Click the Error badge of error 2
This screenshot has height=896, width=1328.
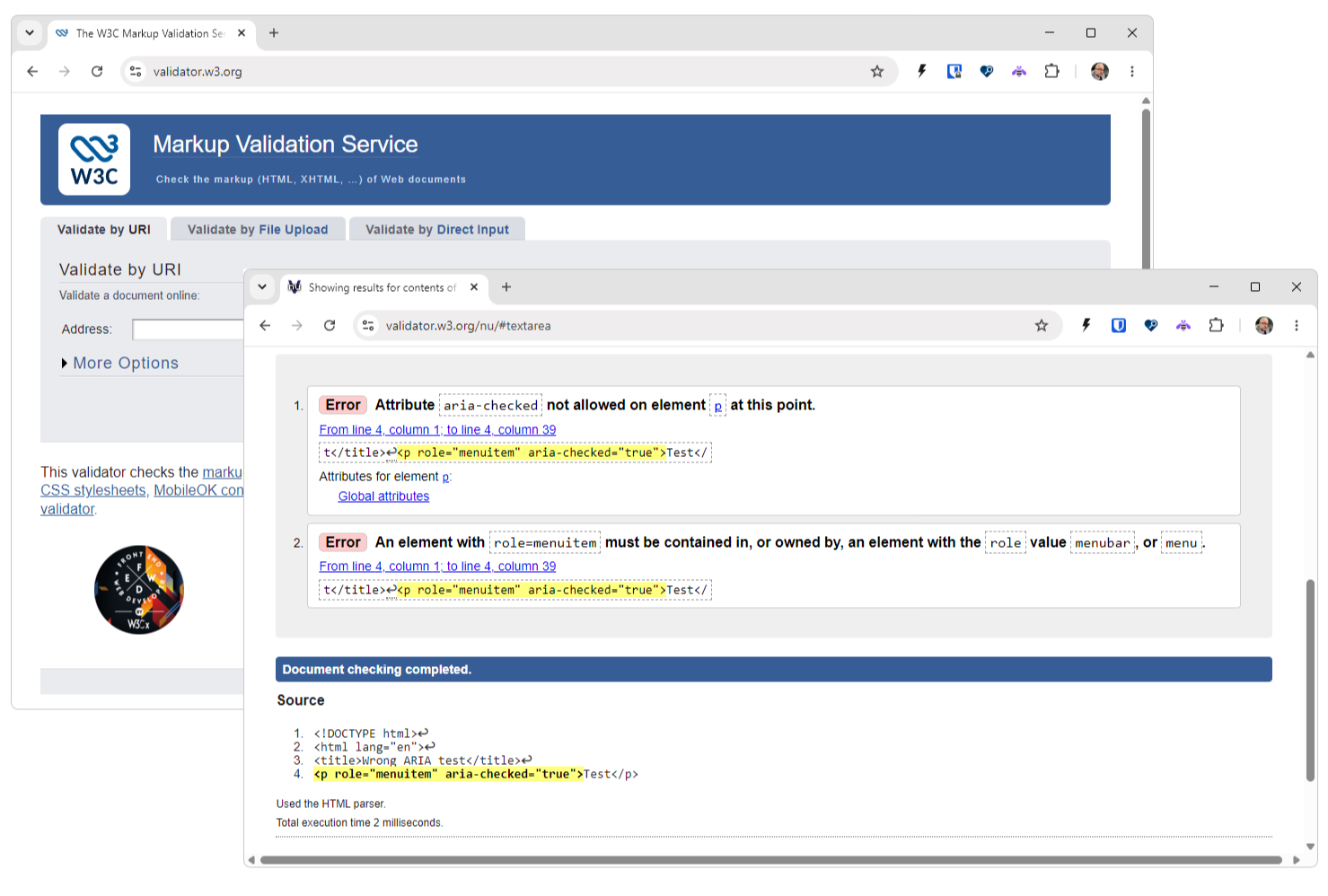coord(343,542)
